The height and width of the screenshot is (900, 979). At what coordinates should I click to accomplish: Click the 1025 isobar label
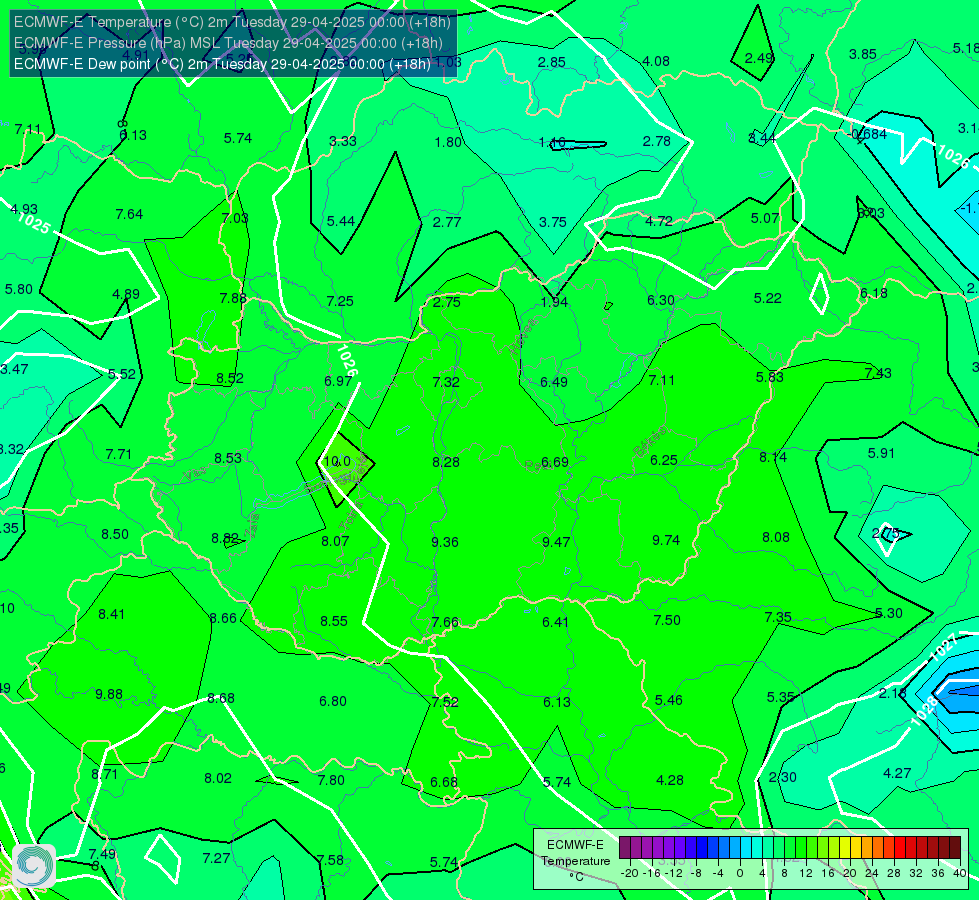tap(32, 223)
